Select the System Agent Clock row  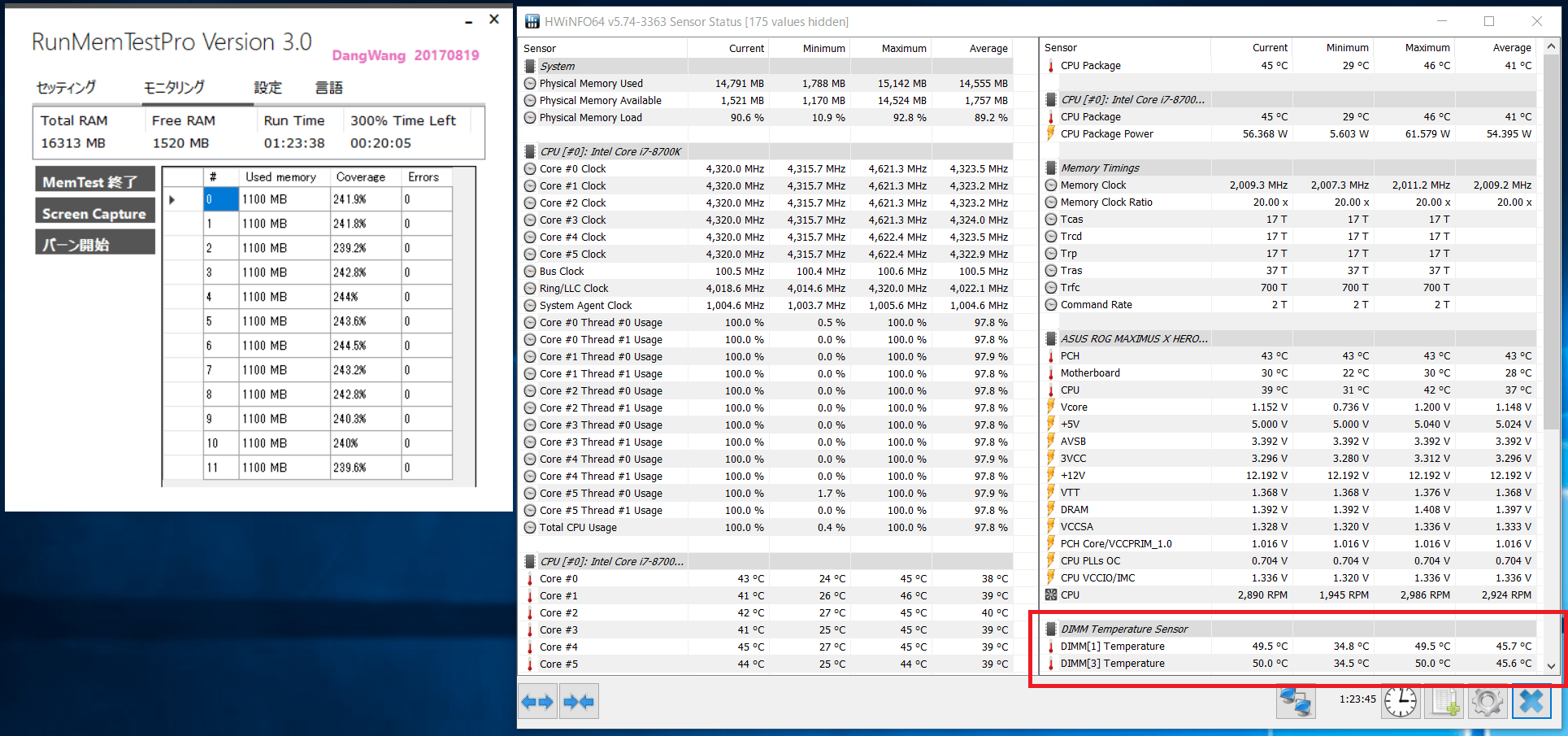pos(767,305)
